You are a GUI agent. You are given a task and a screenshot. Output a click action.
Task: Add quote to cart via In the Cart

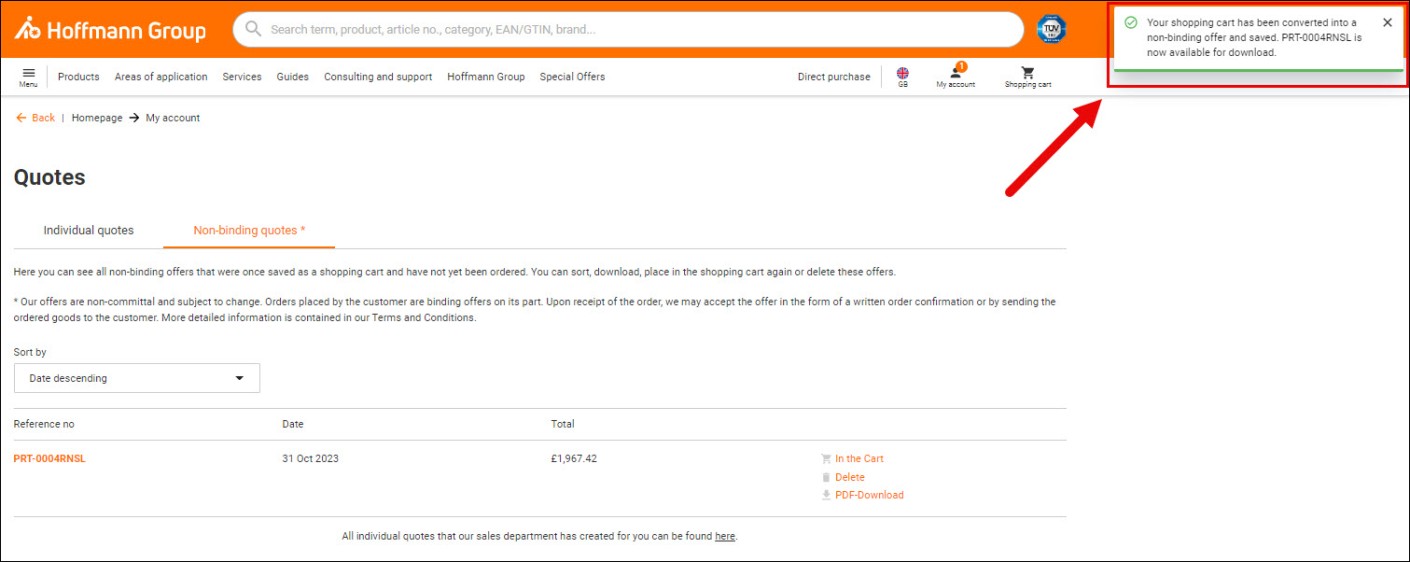tap(858, 459)
